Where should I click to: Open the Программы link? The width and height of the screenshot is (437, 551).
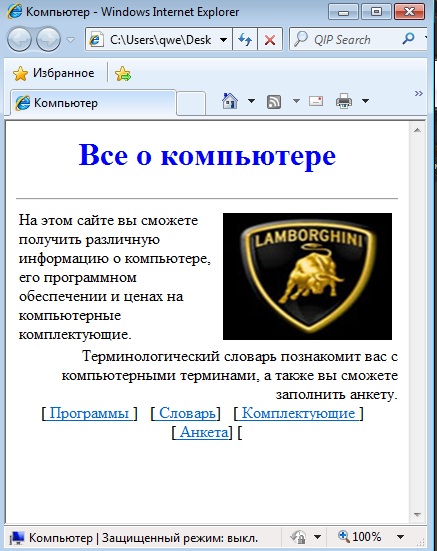click(x=90, y=413)
